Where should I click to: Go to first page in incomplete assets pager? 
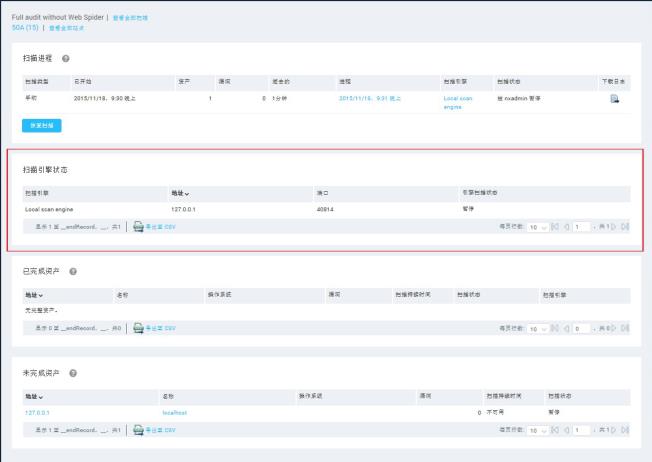[x=557, y=430]
